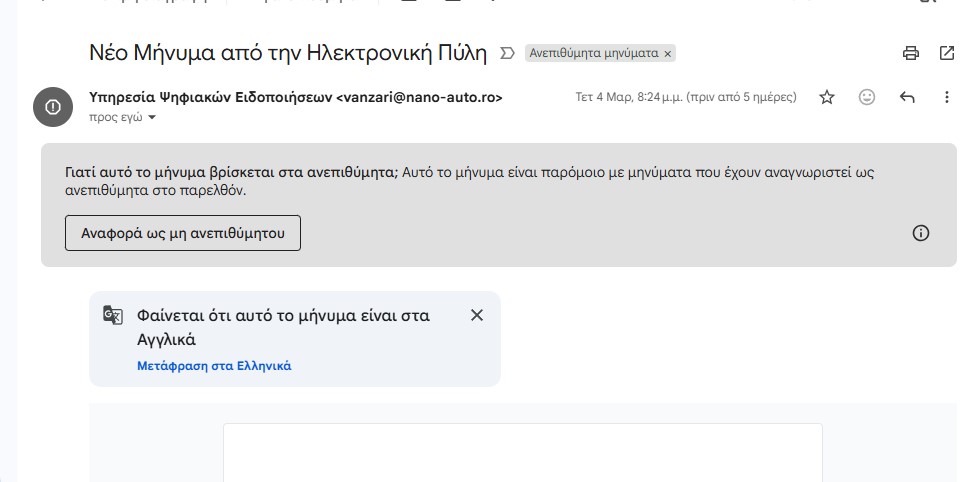
Task: Click "Αναφορά ως μη ανεπιθύμητου" button
Action: click(x=183, y=233)
